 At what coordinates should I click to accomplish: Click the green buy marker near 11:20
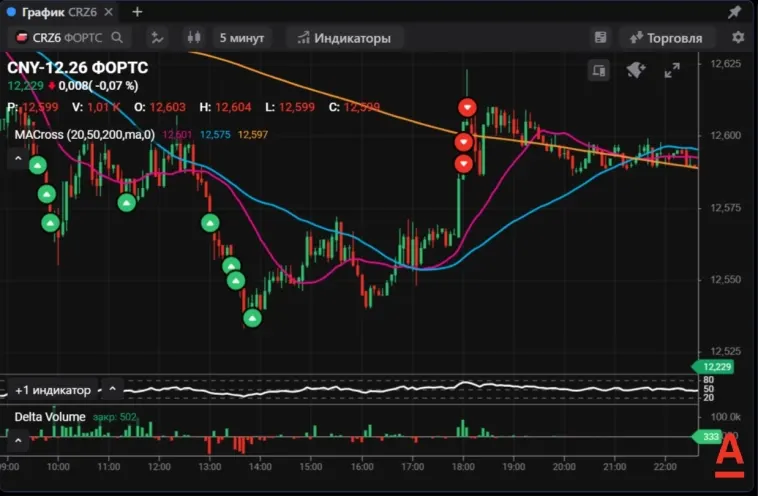click(127, 203)
